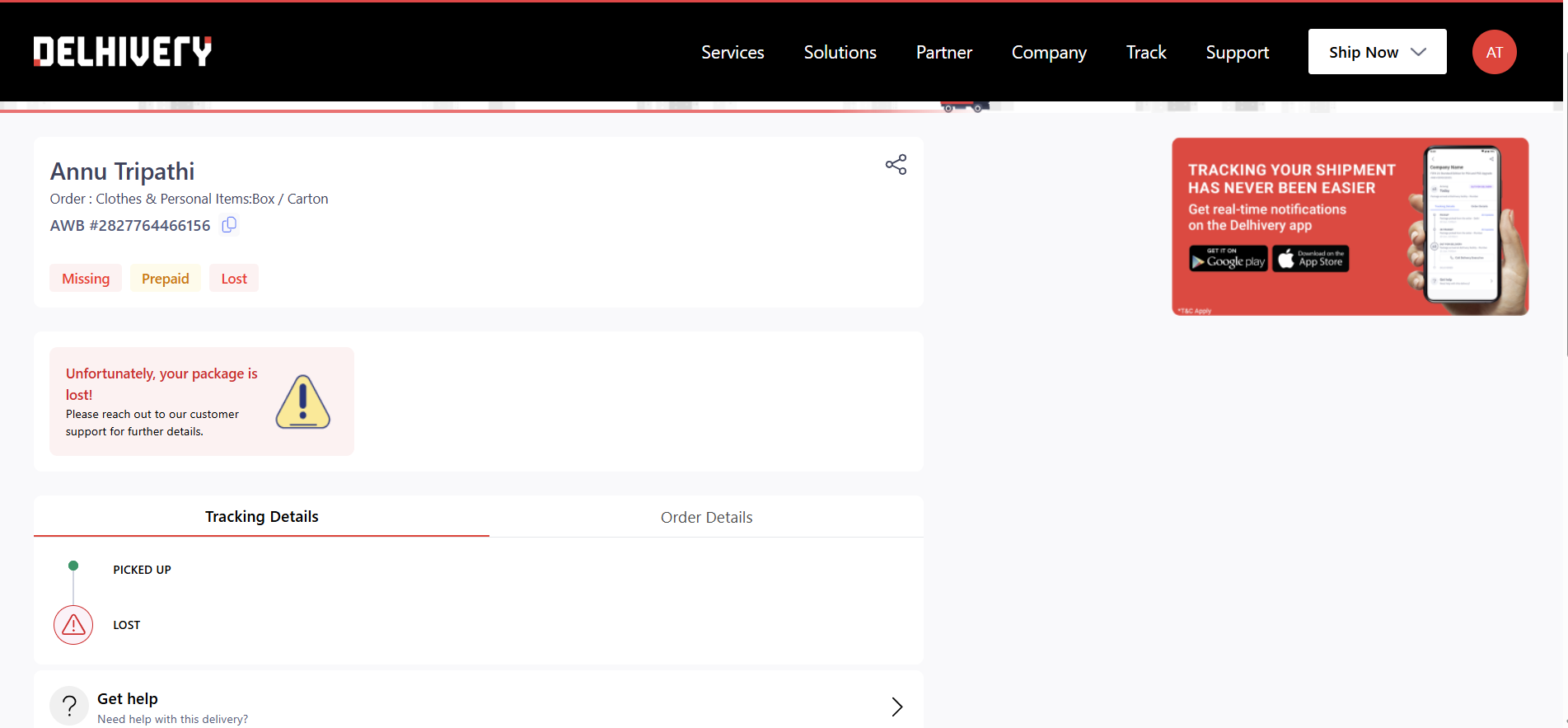Click the red LOST alert icon

(x=73, y=625)
